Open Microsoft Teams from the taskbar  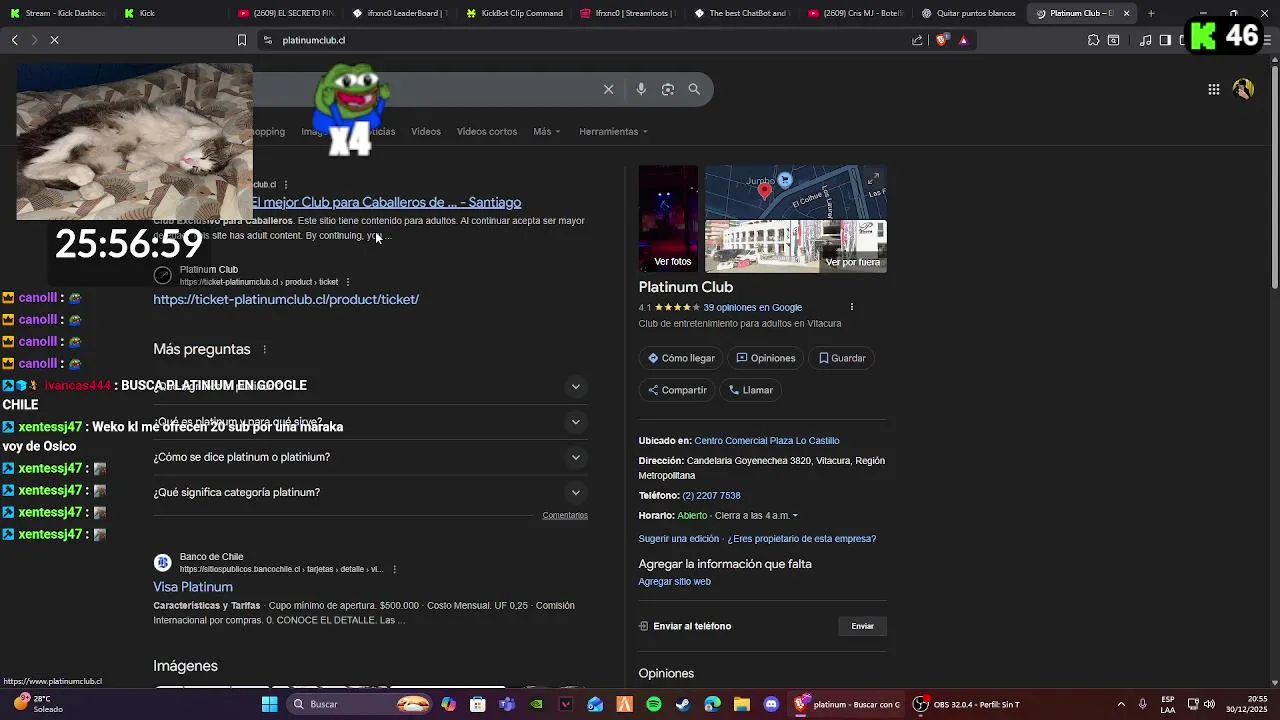click(x=507, y=704)
